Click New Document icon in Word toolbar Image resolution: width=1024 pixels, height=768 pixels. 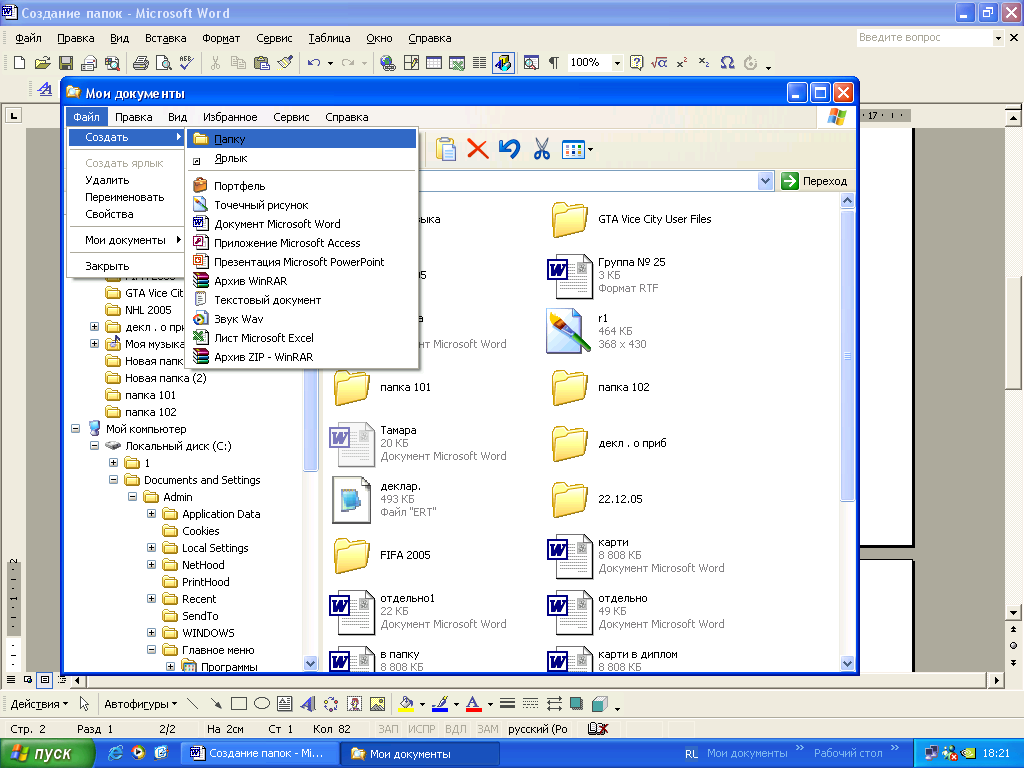[19, 63]
